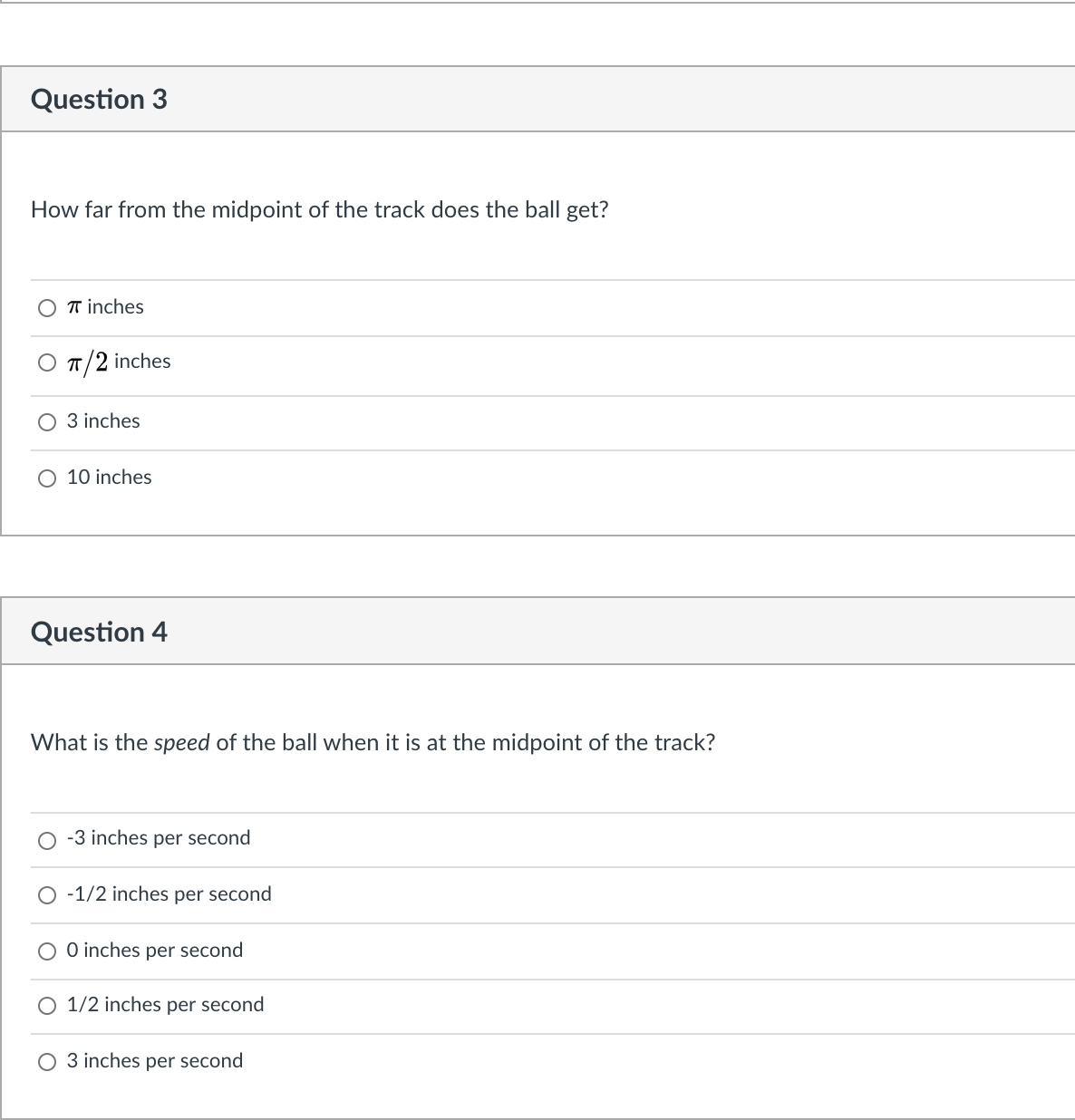Click the Question 4 header title
1075x1120 pixels.
(x=99, y=632)
